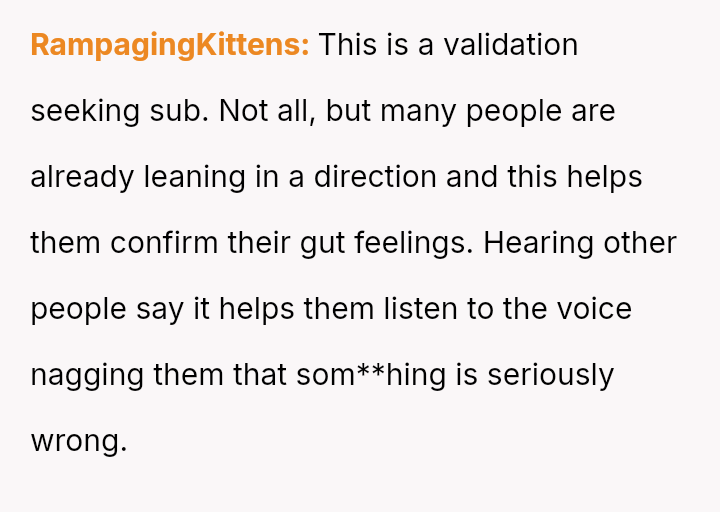Click the censored word 'som**hing'
Image resolution: width=720 pixels, height=512 pixels.
[x=371, y=376]
